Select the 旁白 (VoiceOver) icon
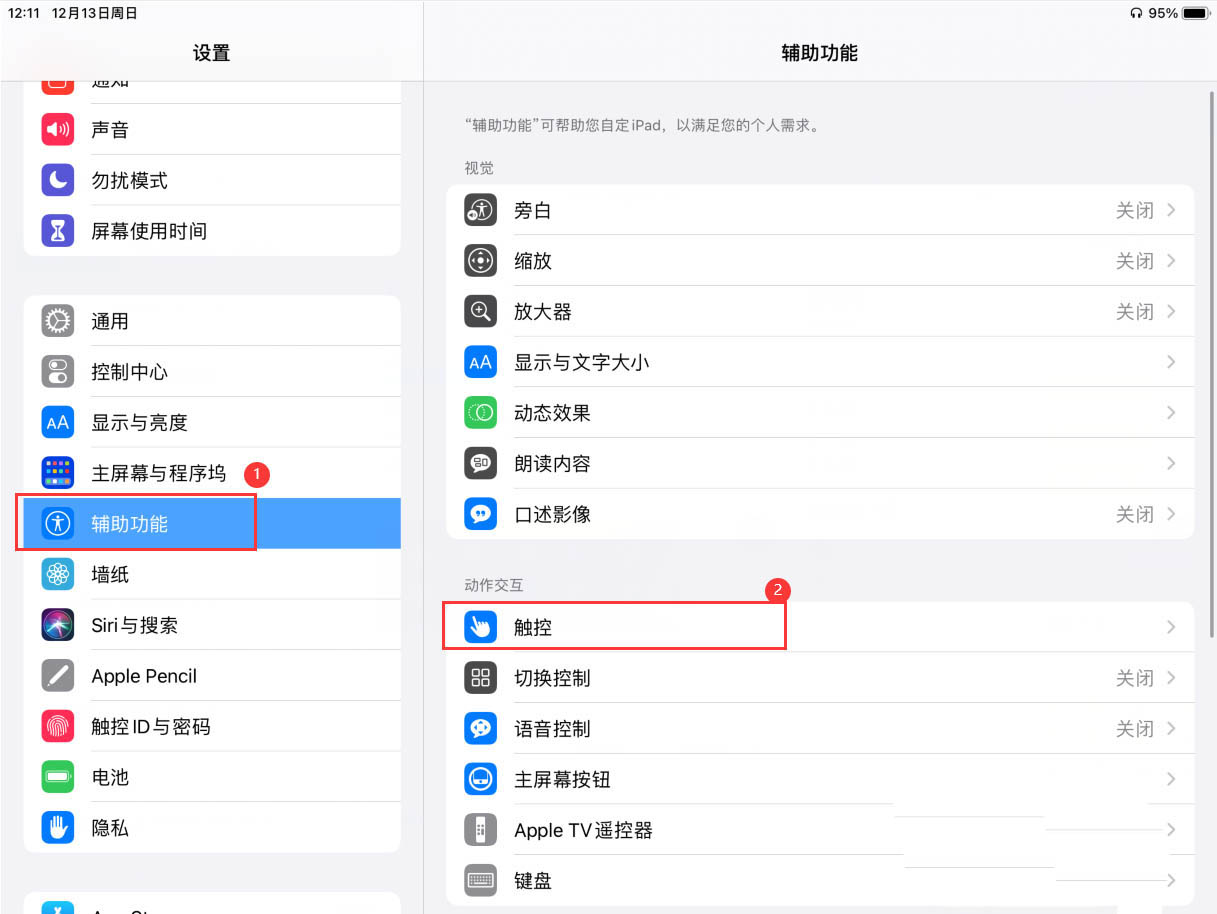Screen dimensions: 1217x914 [x=480, y=210]
